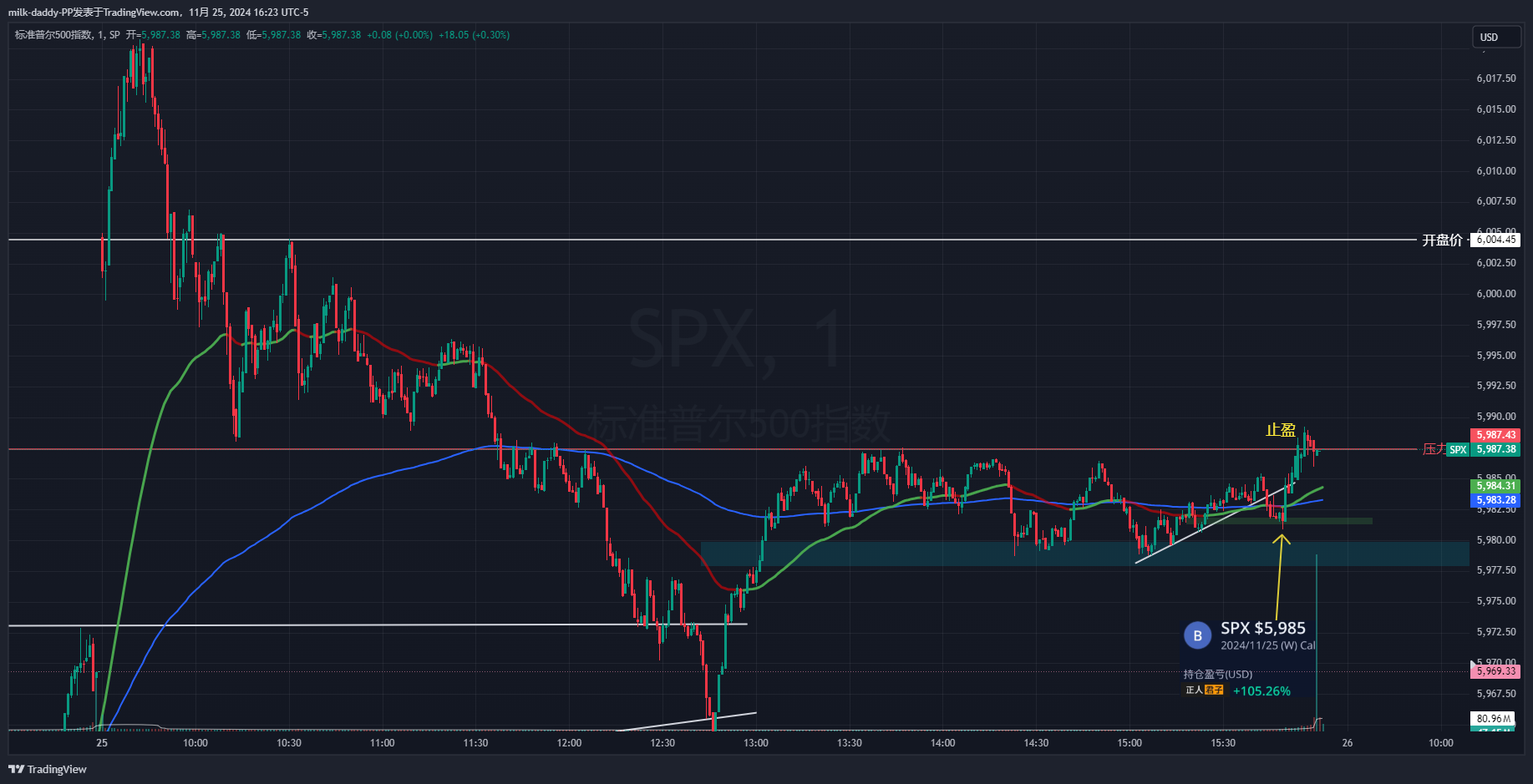
Task: Click the TradingView logo in bottom-left corner
Action: click(x=48, y=769)
